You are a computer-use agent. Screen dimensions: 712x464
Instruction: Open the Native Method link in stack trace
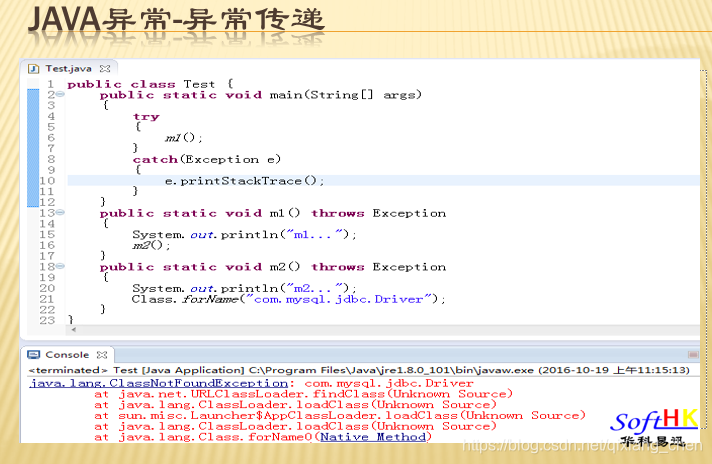pos(373,437)
